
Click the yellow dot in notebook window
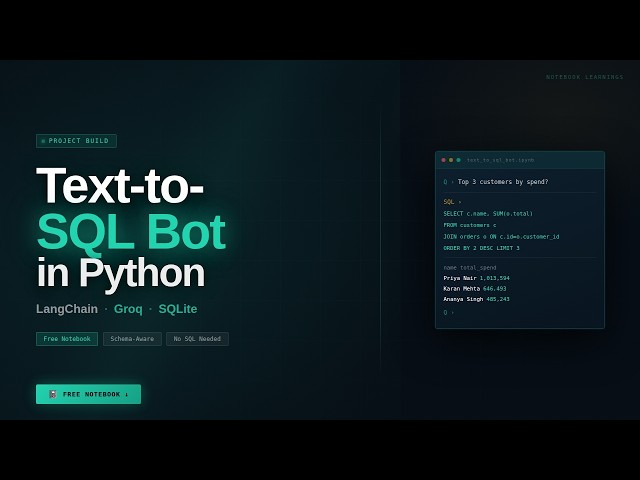point(451,160)
